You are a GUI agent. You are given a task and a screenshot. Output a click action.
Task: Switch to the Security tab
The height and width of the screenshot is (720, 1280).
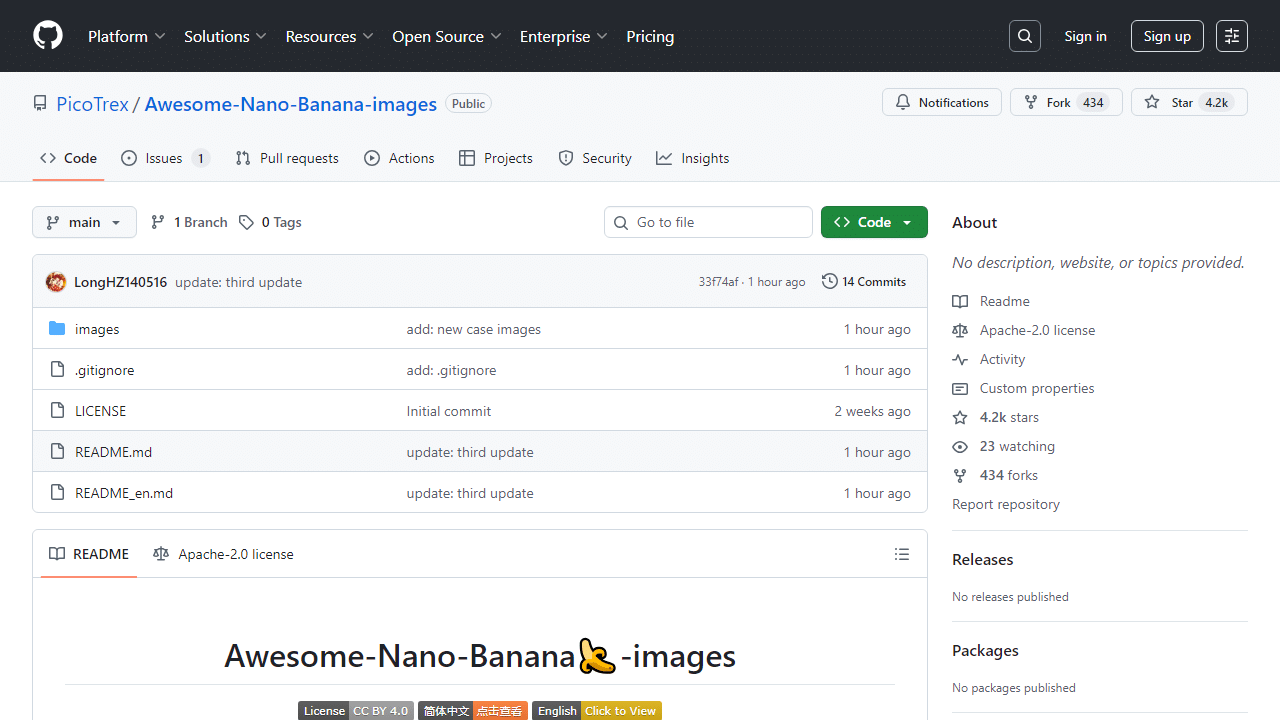595,158
